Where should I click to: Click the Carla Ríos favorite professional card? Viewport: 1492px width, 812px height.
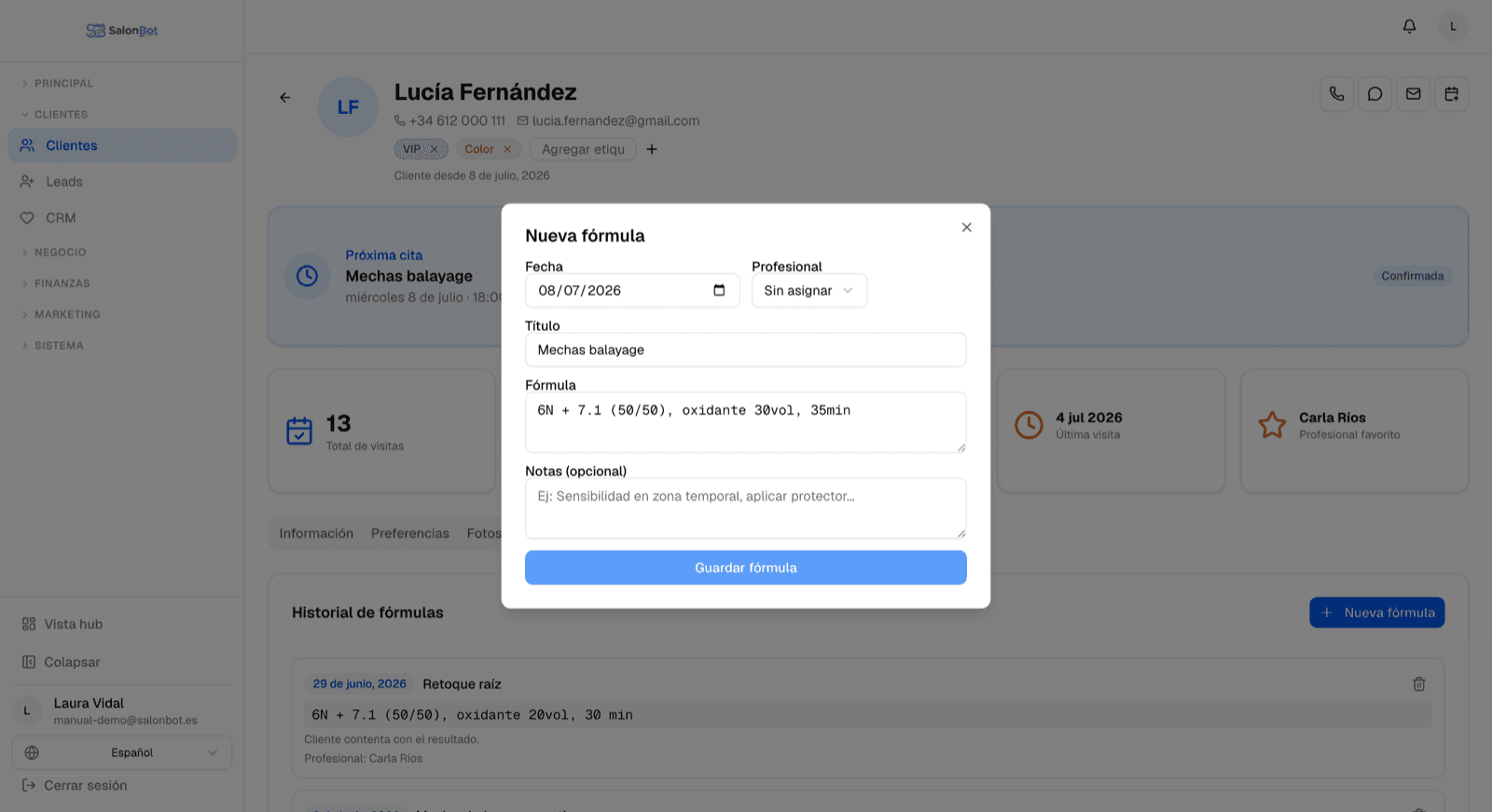coord(1355,431)
